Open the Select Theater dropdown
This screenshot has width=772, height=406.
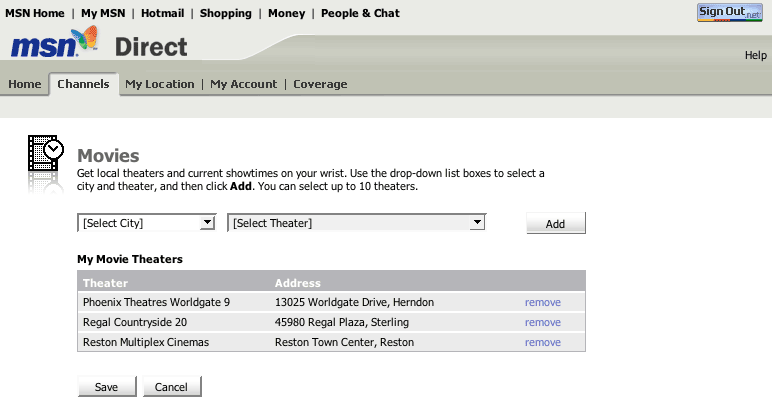pyautogui.click(x=356, y=223)
